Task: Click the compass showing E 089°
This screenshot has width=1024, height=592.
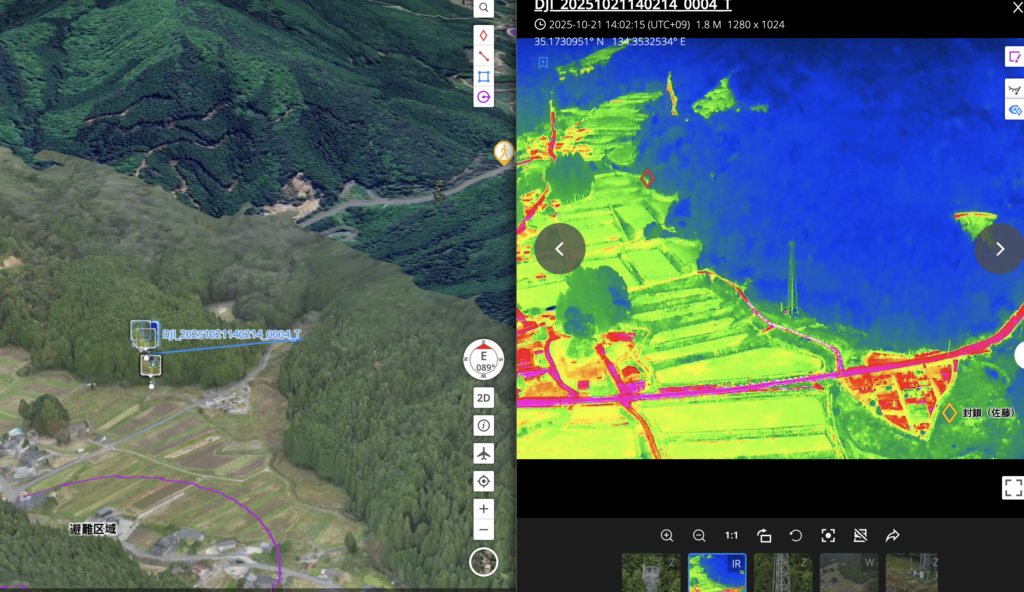Action: pos(484,360)
